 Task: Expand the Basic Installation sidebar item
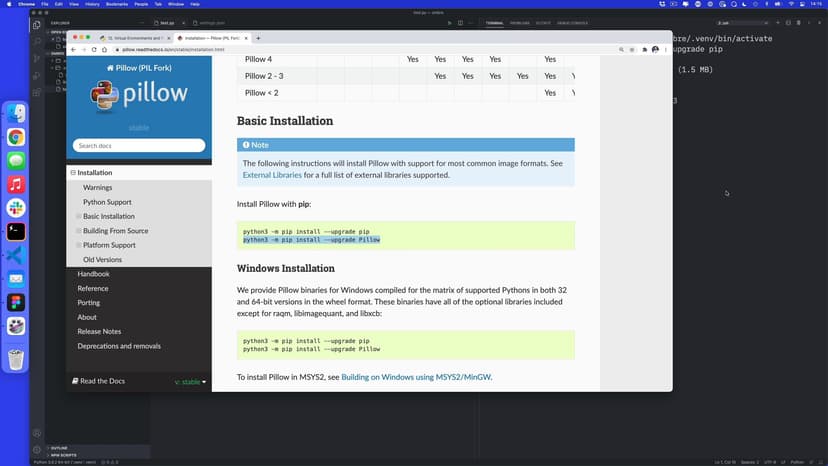(x=79, y=216)
